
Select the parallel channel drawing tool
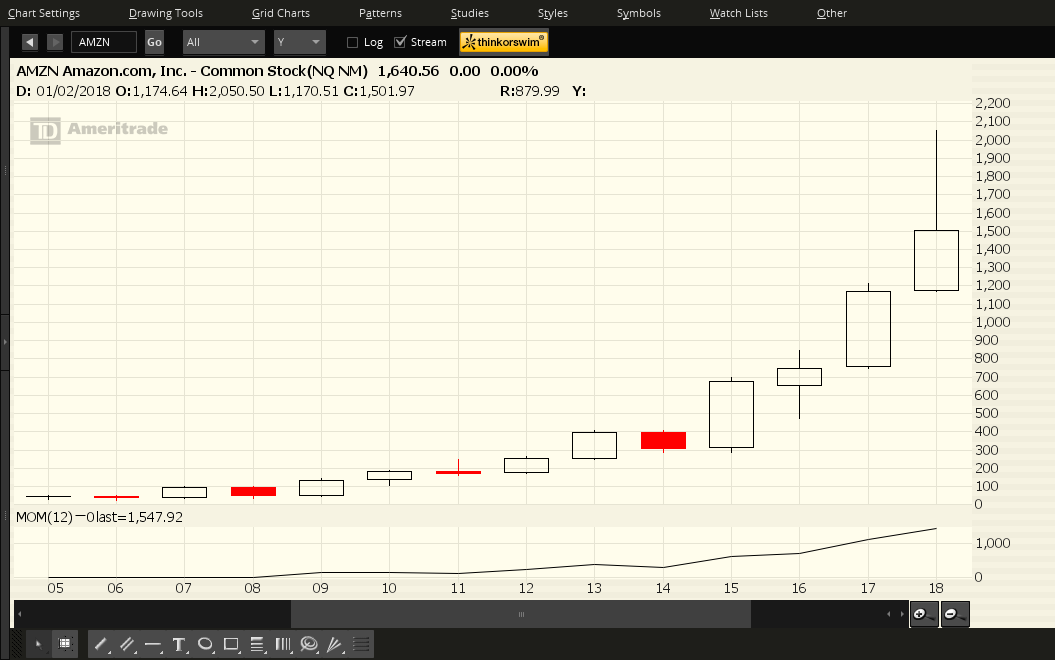tap(127, 645)
